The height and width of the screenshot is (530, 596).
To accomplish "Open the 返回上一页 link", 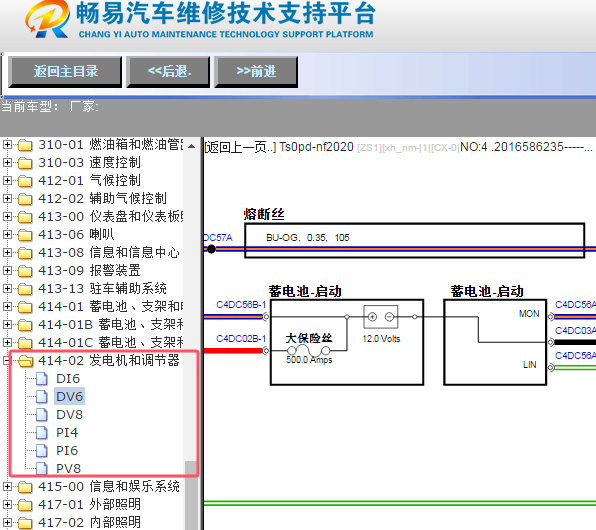I will (x=241, y=147).
